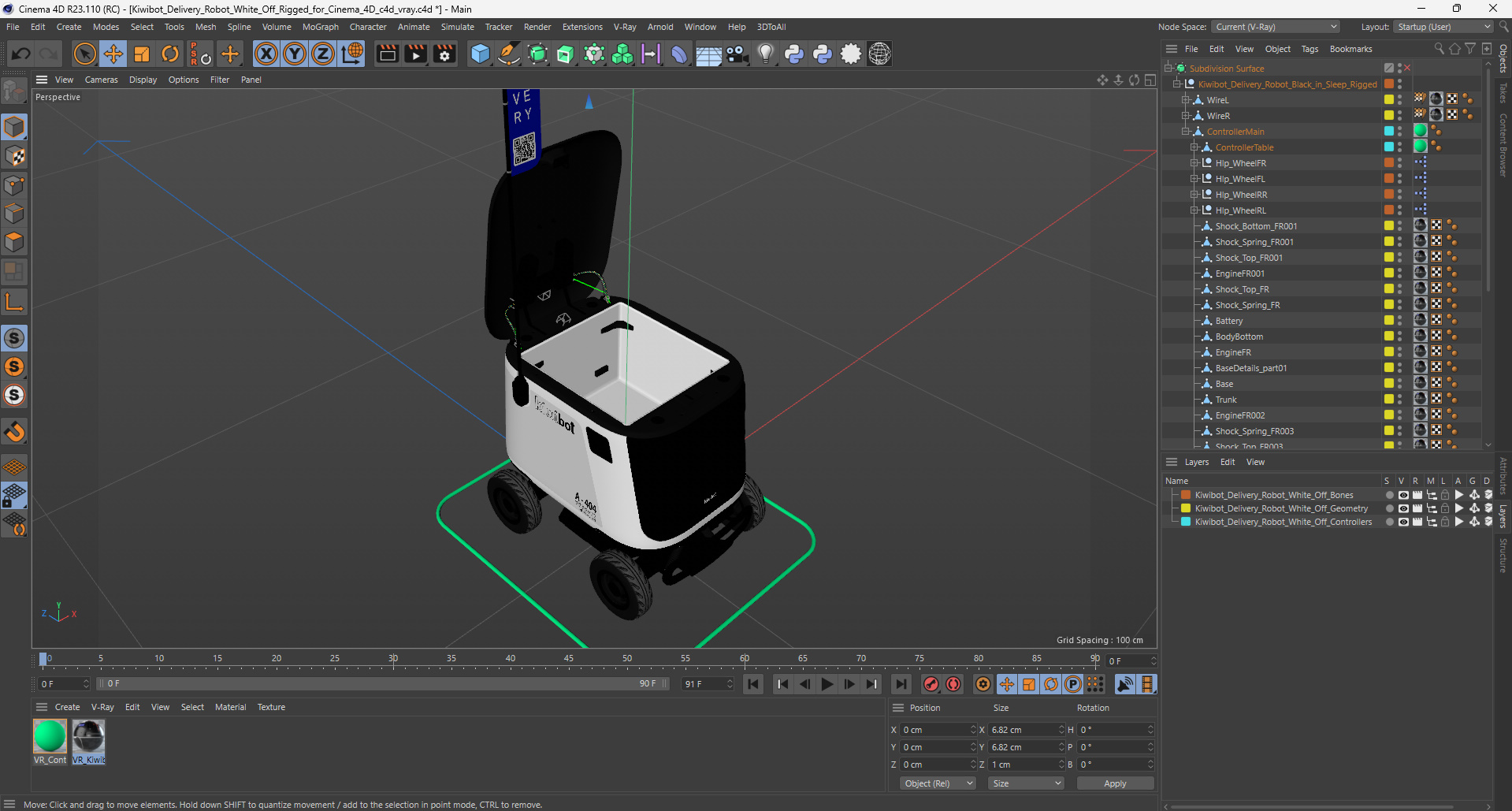Click the Apply button
Screen dimensions: 1512x811
pyautogui.click(x=1115, y=783)
